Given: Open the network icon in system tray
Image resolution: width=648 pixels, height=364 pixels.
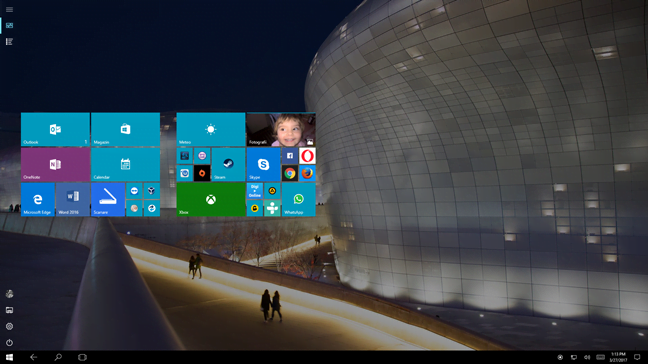Looking at the screenshot, I should (574, 357).
